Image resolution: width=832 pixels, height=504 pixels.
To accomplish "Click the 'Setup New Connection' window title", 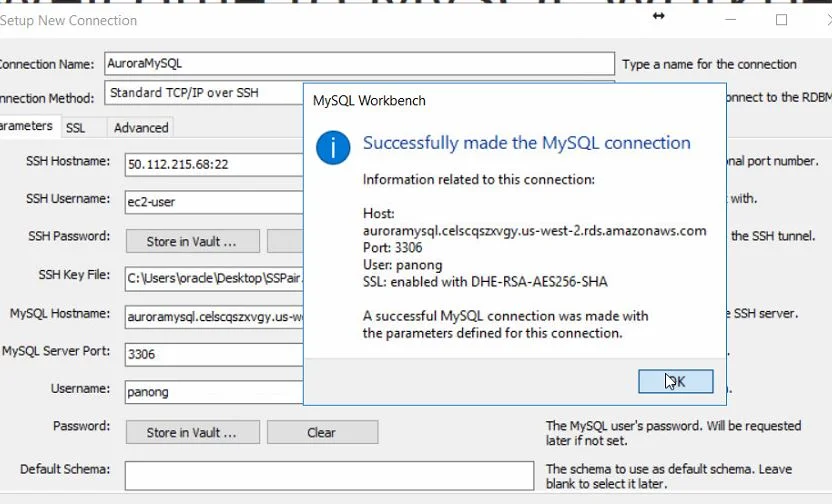I will [x=68, y=21].
